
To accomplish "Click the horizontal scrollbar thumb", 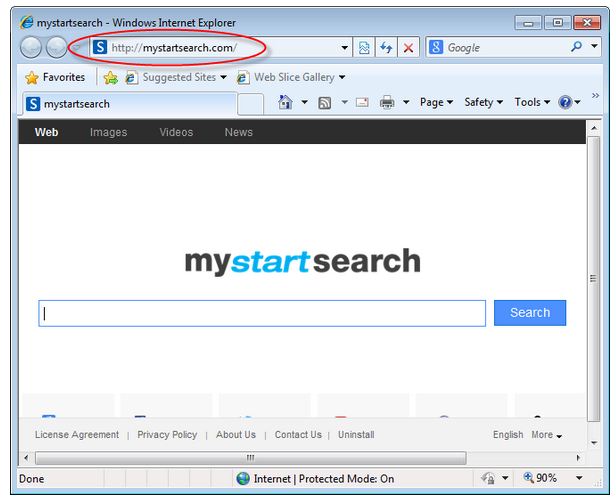I will 251,458.
